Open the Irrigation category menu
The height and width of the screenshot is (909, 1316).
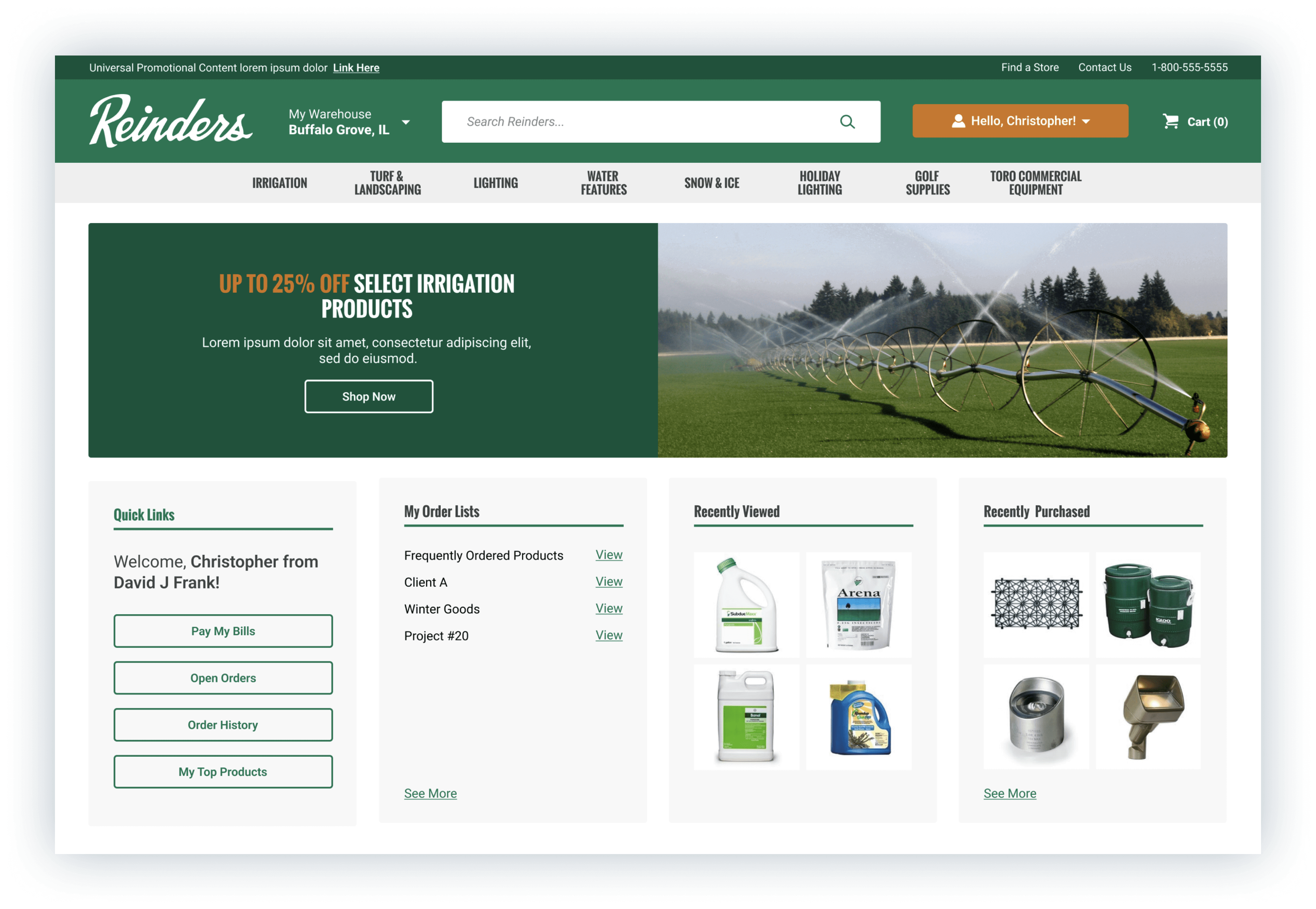(280, 183)
